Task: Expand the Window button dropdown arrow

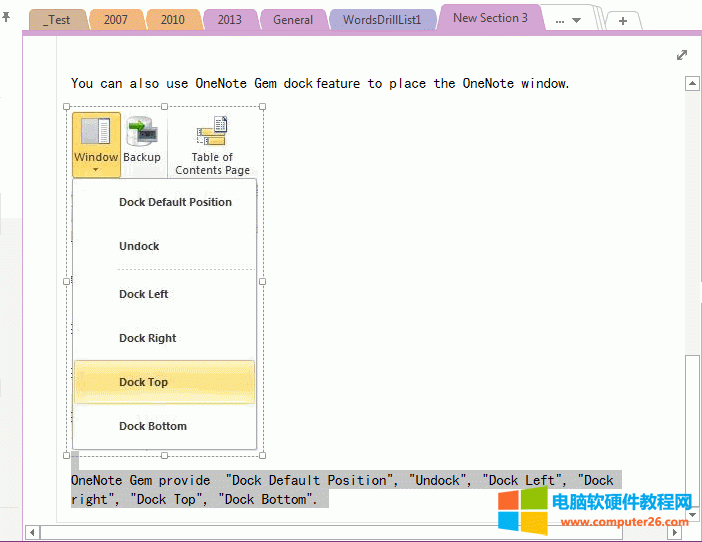Action: click(96, 170)
